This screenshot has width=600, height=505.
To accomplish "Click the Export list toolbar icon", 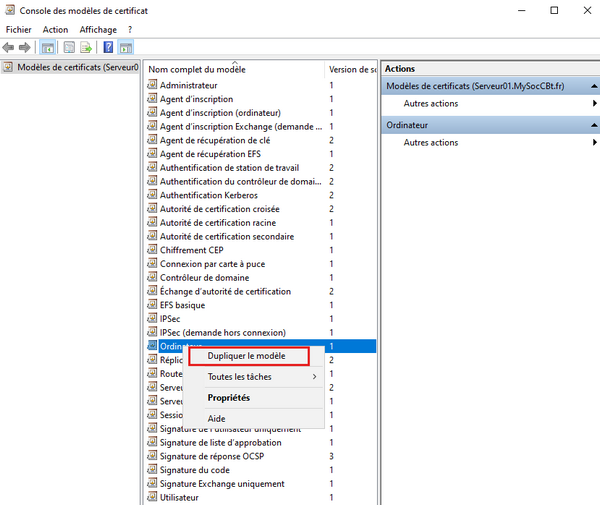I will tap(86, 47).
